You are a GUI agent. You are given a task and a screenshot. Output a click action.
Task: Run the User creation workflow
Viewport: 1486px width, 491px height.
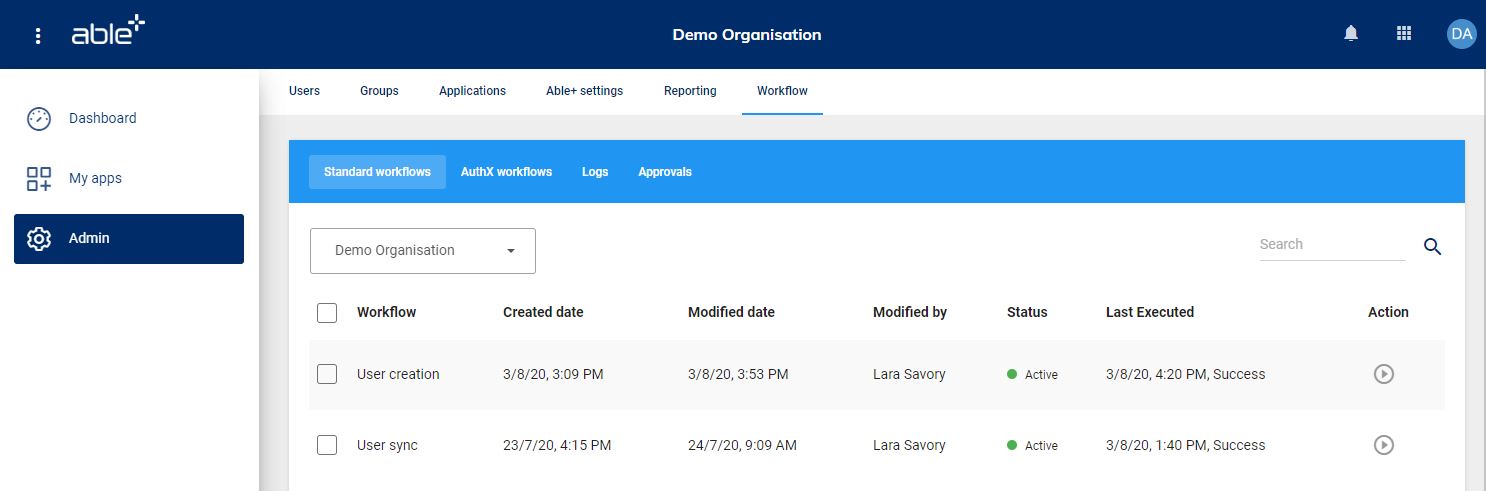click(1383, 374)
